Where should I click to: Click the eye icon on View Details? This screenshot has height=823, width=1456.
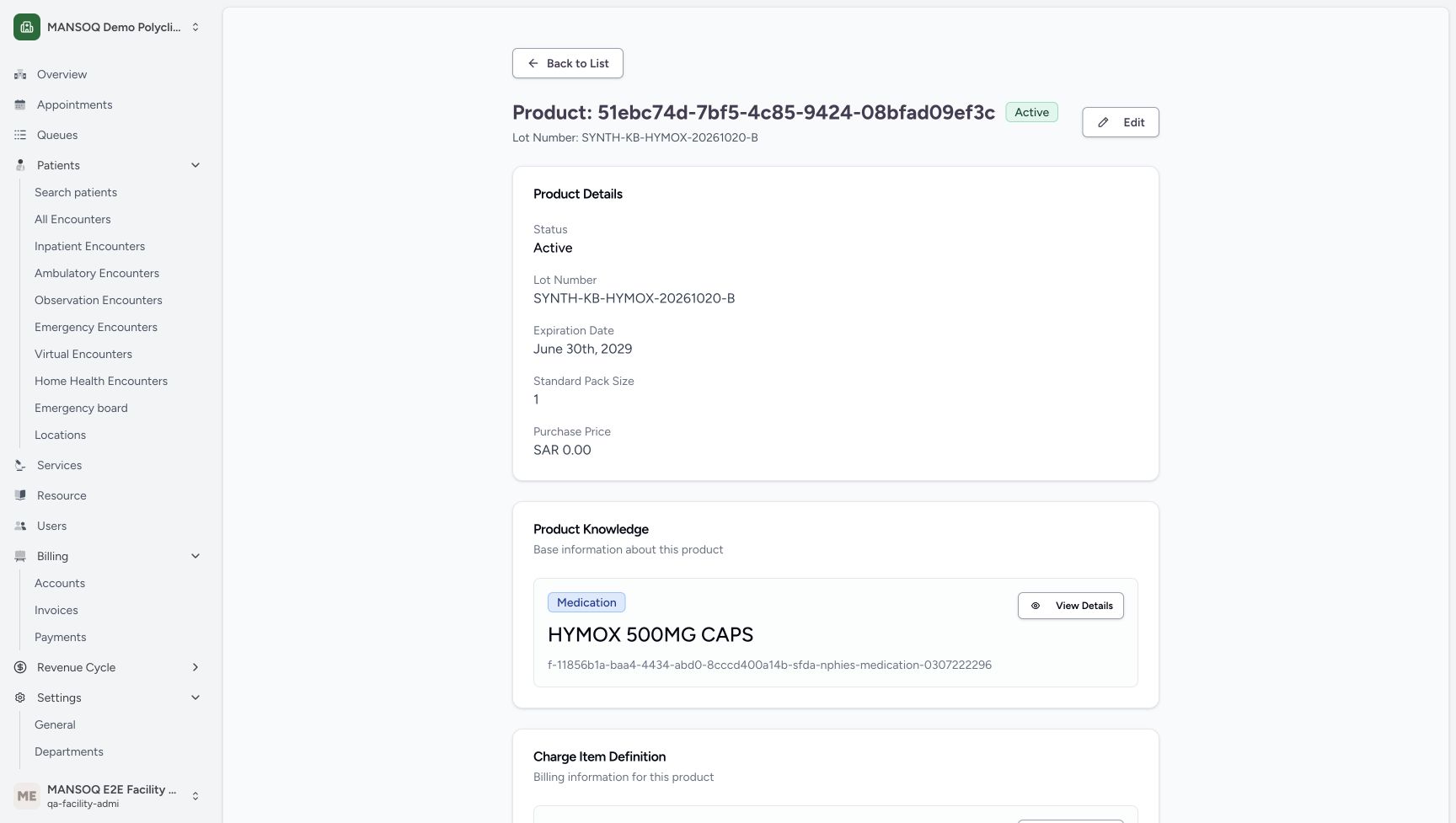coord(1036,606)
